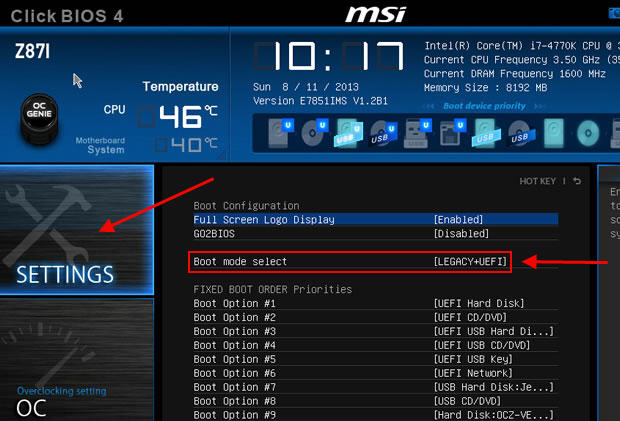Select the legacy USB CD/DVD boot icon

(521, 133)
